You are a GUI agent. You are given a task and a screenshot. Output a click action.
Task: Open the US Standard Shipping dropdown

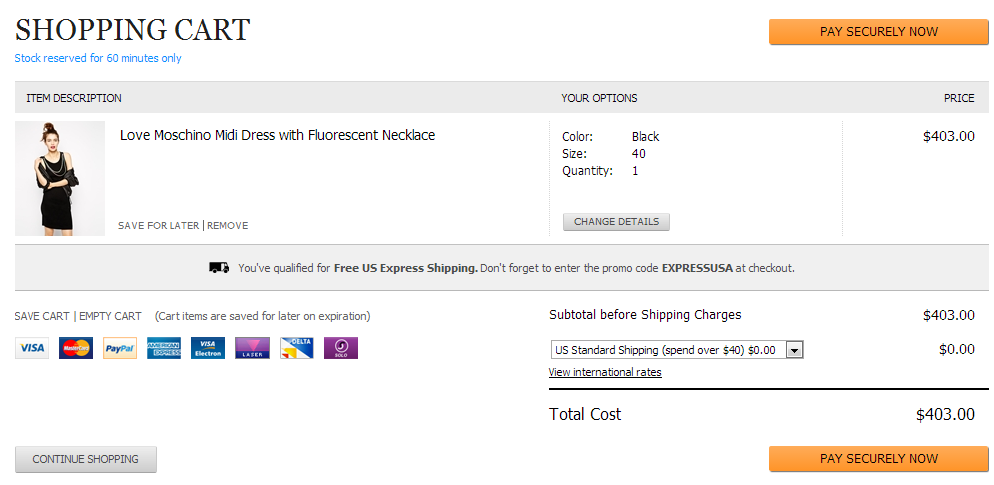pos(677,350)
